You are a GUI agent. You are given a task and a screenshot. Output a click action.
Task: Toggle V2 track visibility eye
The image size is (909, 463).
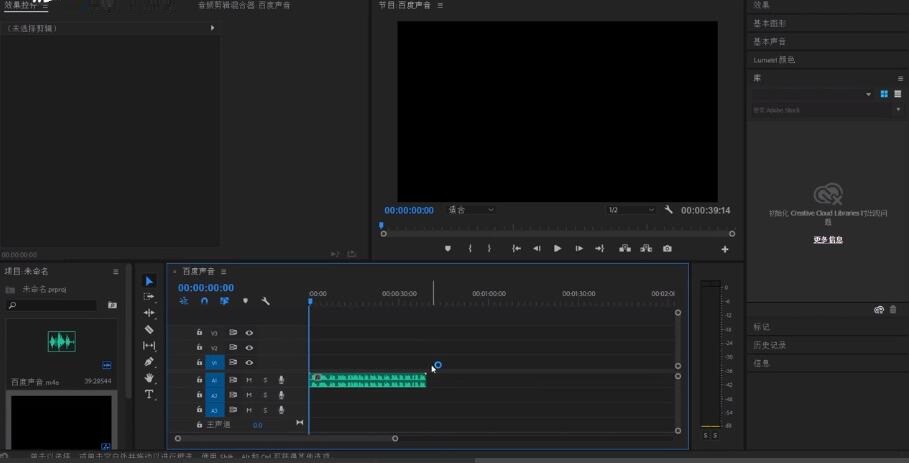(249, 348)
